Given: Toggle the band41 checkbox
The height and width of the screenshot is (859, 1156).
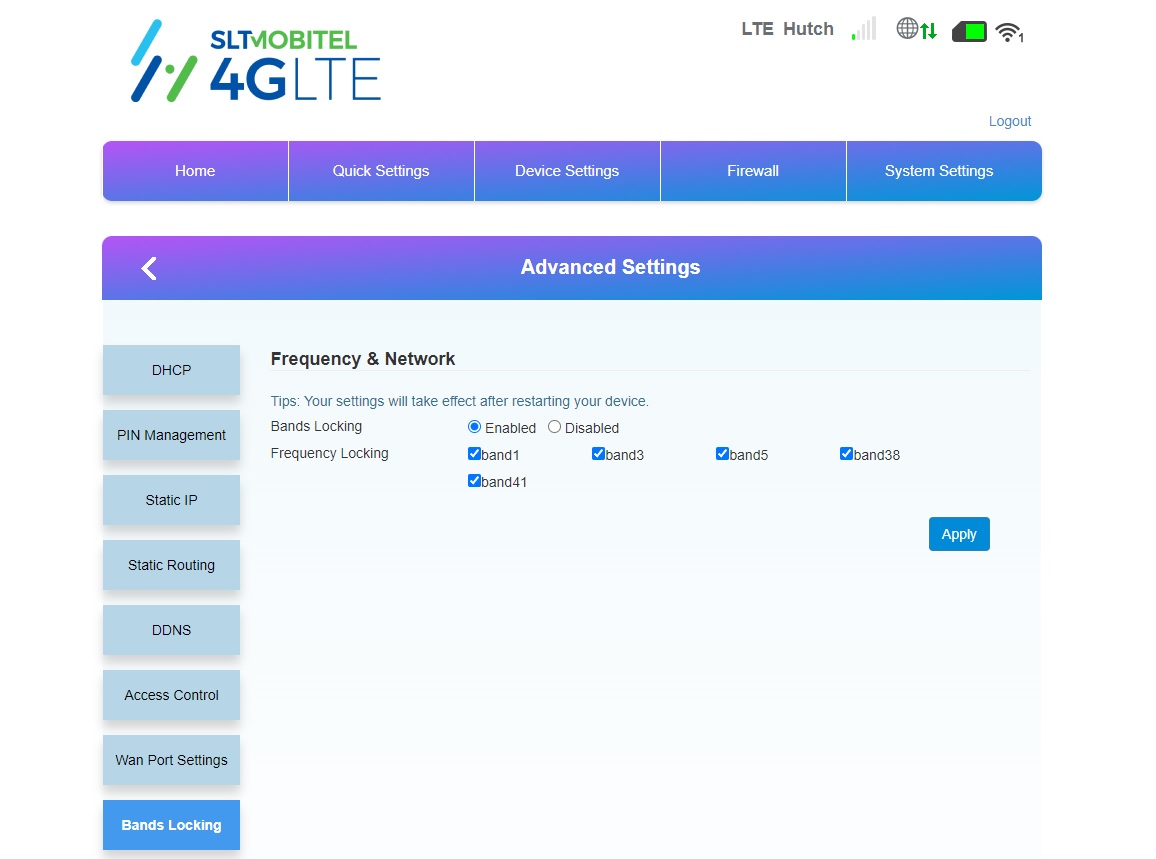Looking at the screenshot, I should coord(474,481).
